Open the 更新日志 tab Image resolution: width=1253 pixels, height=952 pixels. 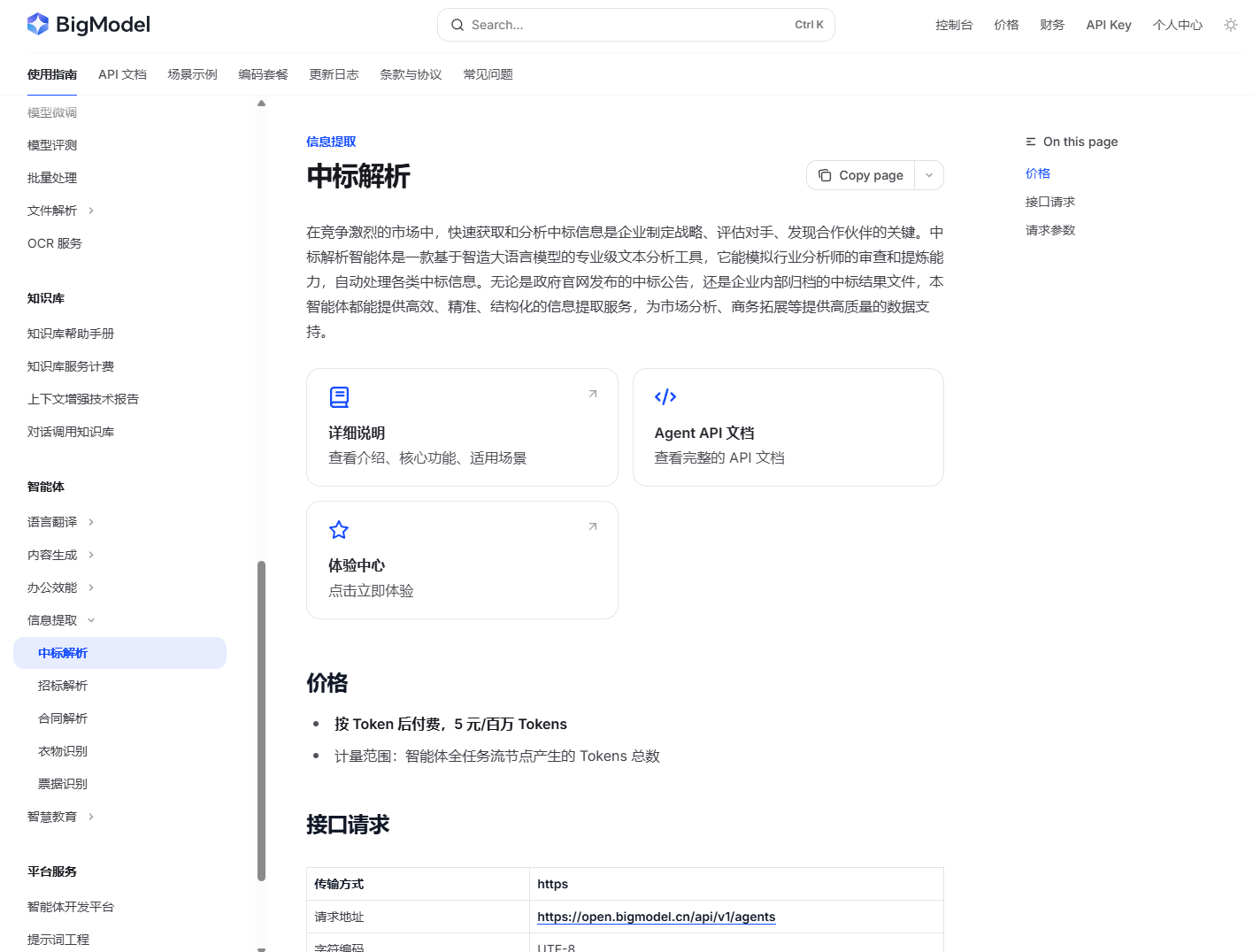click(334, 74)
